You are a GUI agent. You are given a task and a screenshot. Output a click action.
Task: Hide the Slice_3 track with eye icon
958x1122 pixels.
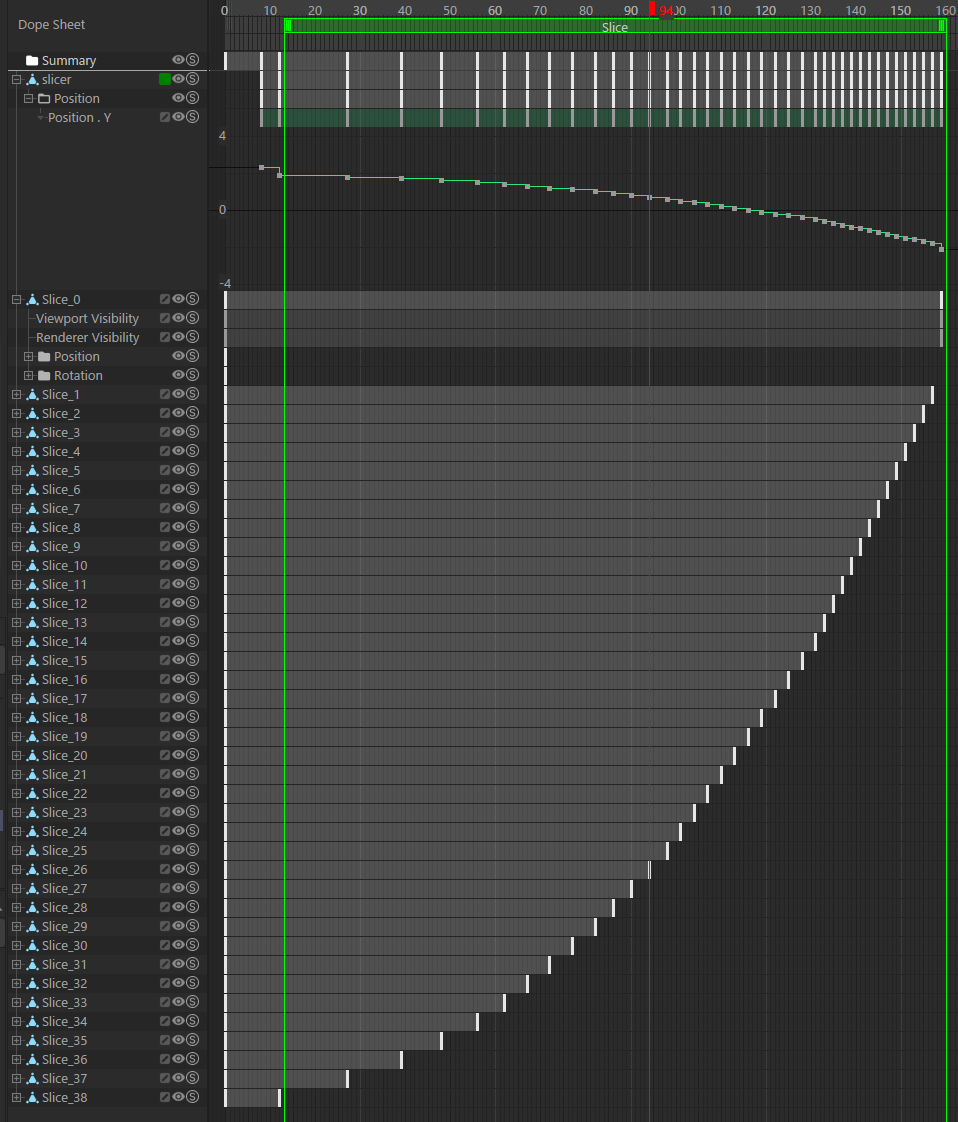178,431
